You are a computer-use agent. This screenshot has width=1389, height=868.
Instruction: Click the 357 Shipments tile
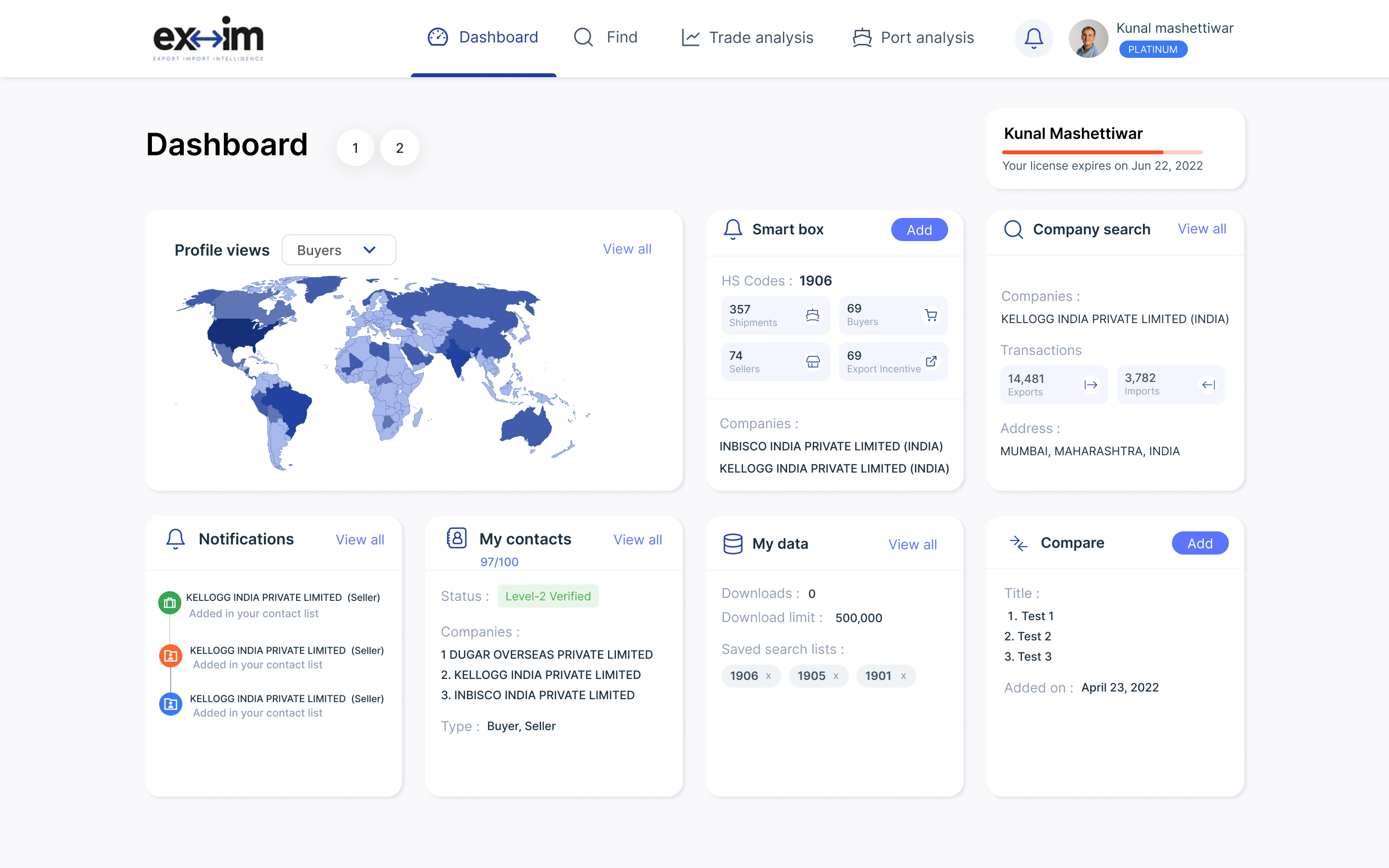click(776, 315)
